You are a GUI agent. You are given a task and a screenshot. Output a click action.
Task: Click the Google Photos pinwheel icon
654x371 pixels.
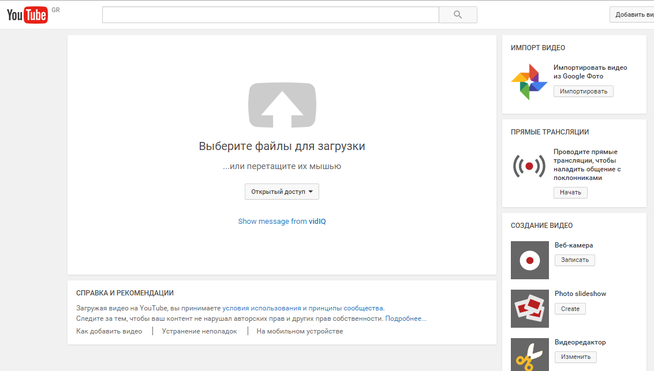(529, 82)
